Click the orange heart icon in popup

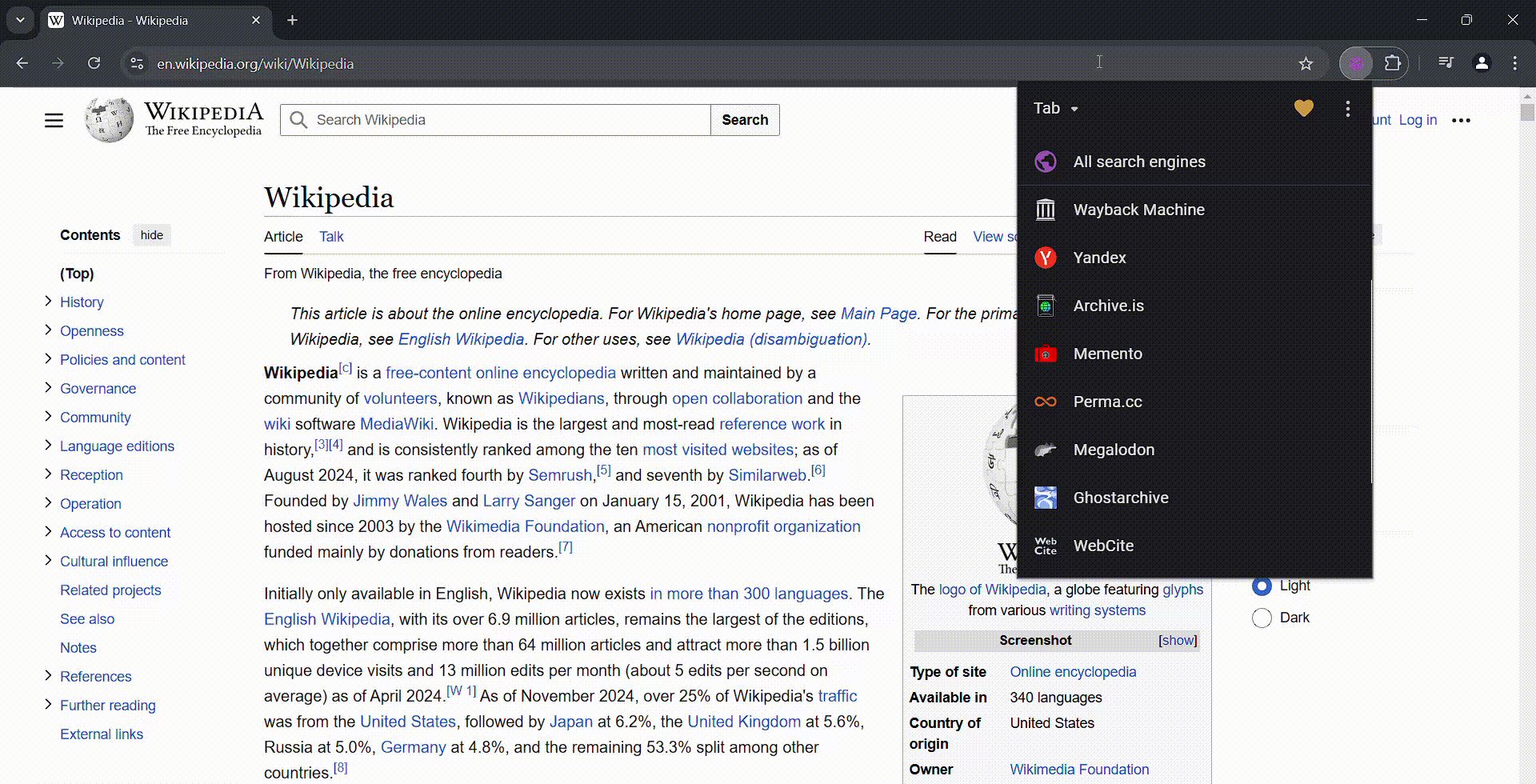click(1303, 108)
